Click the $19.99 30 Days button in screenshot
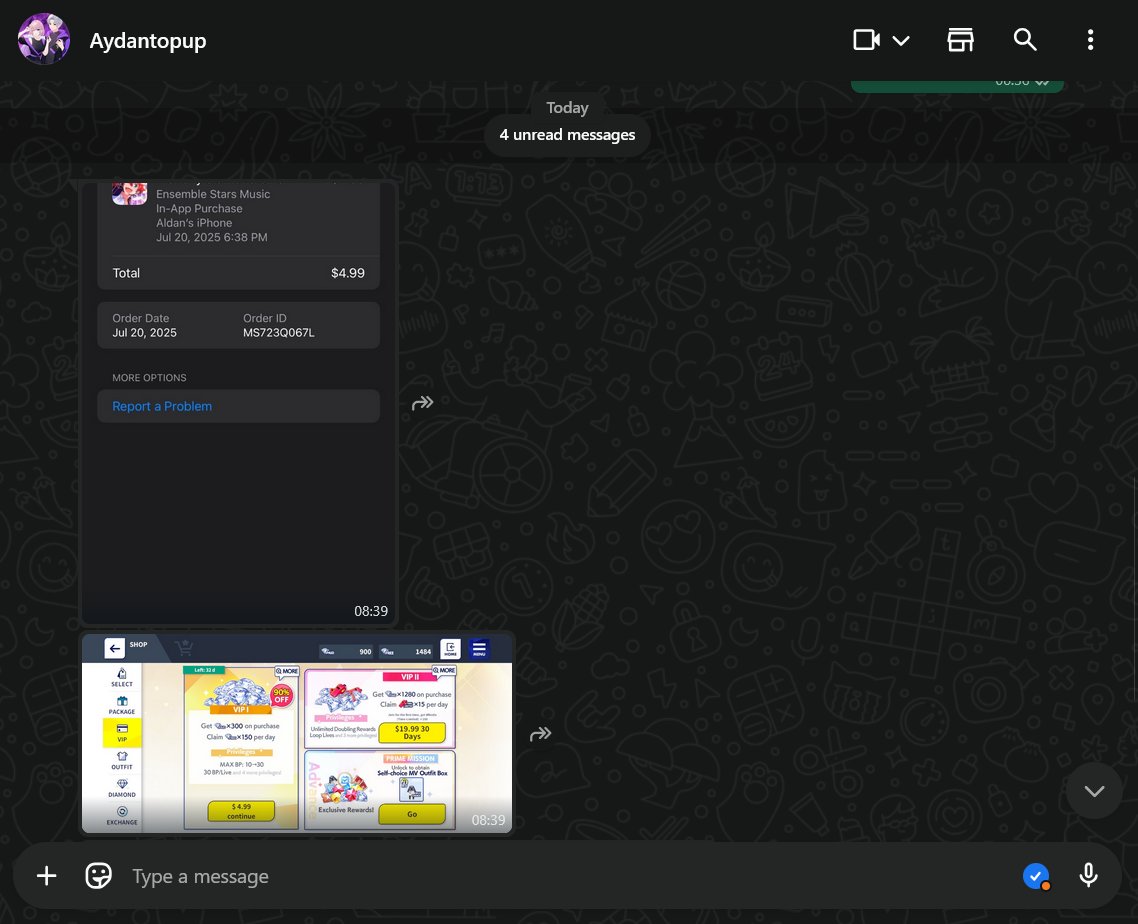 click(x=412, y=732)
